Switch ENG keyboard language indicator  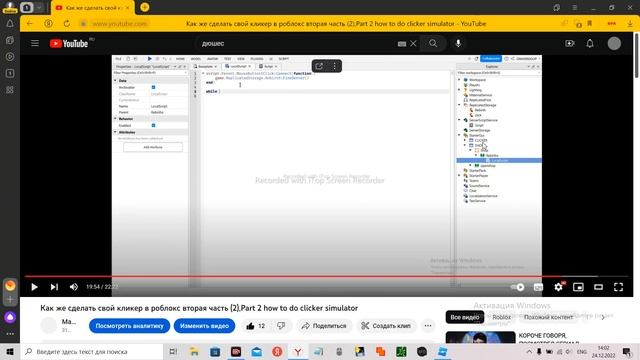(x=582, y=351)
